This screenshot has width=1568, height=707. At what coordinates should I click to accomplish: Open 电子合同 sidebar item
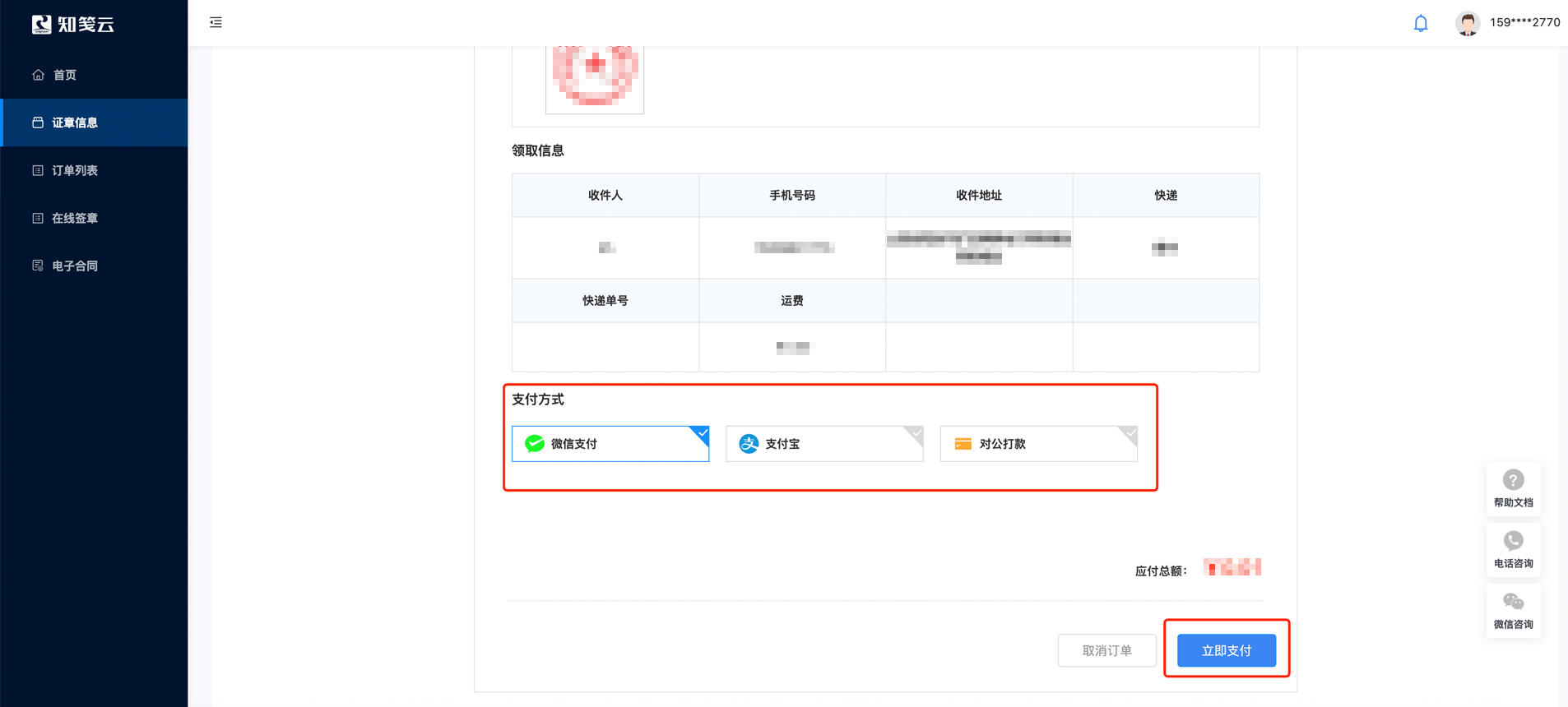[94, 266]
